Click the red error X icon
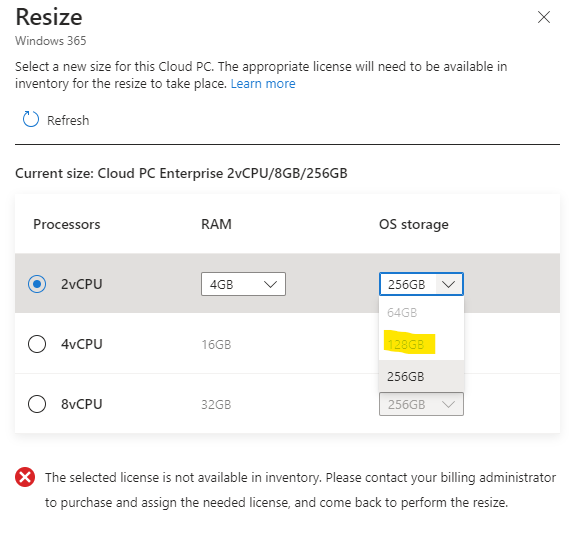Screen dimensions: 569x540 tap(25, 477)
